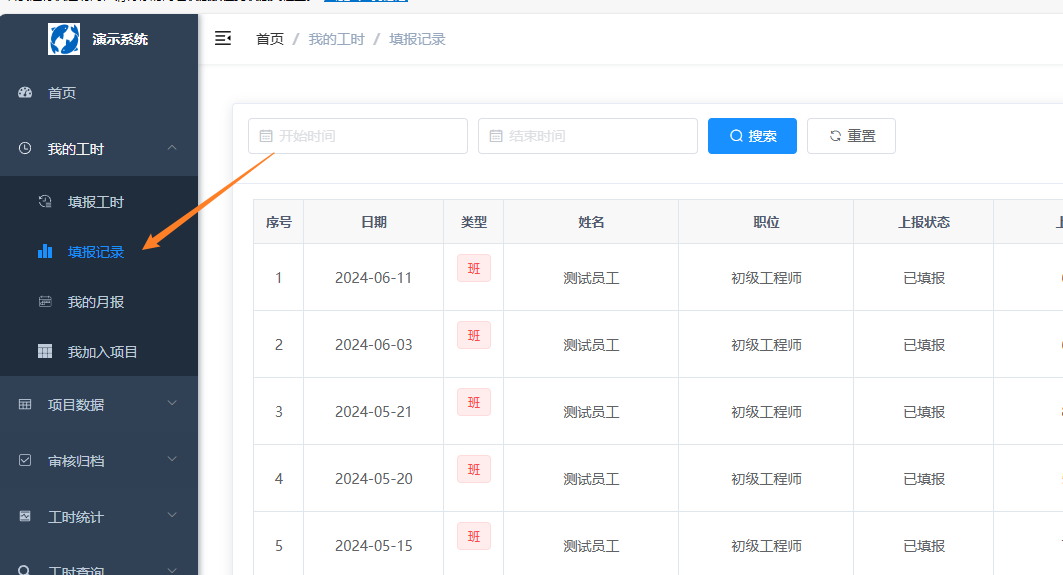Open 我的月报 submenu item

coord(99,302)
